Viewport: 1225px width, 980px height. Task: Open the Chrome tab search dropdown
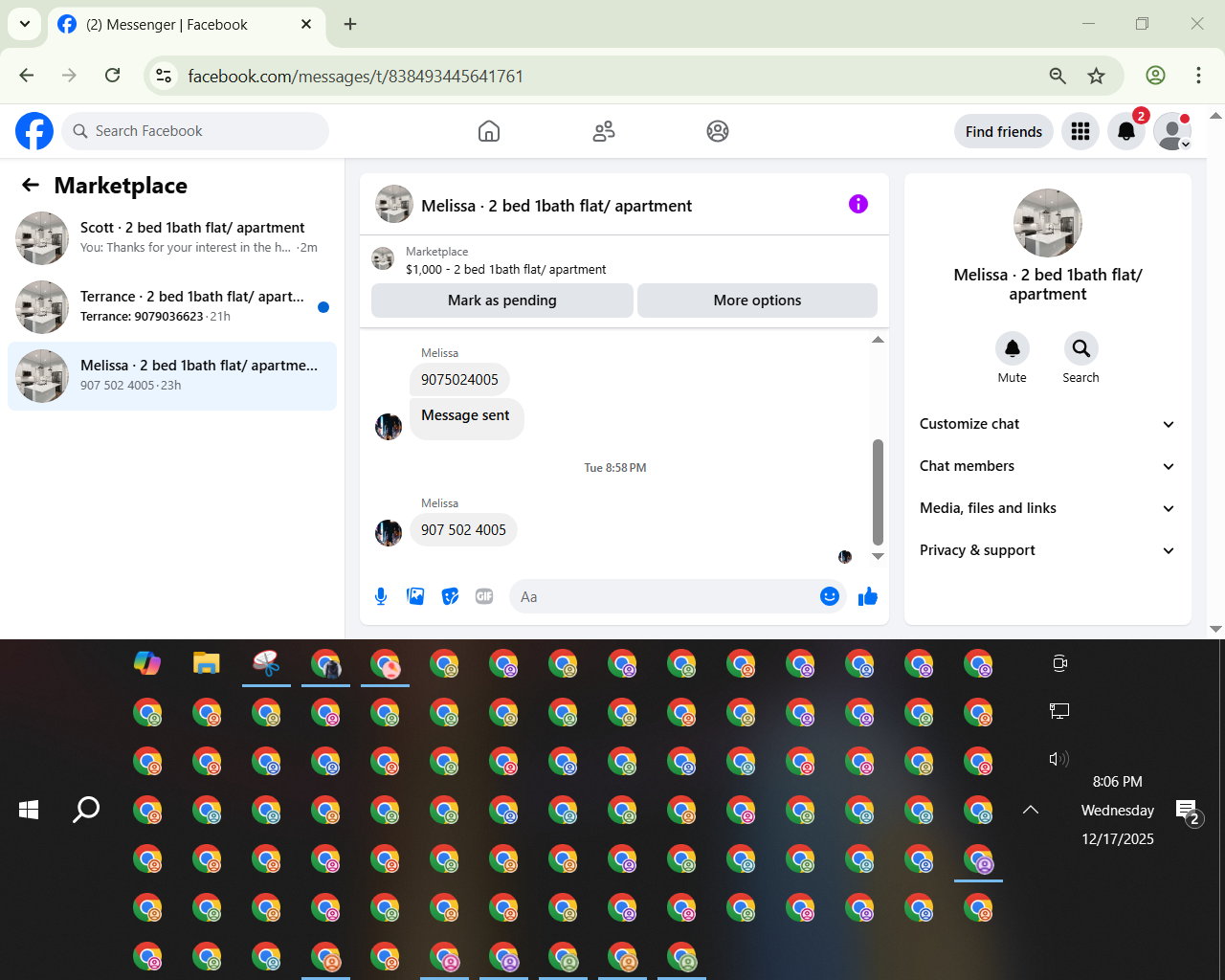(x=24, y=24)
